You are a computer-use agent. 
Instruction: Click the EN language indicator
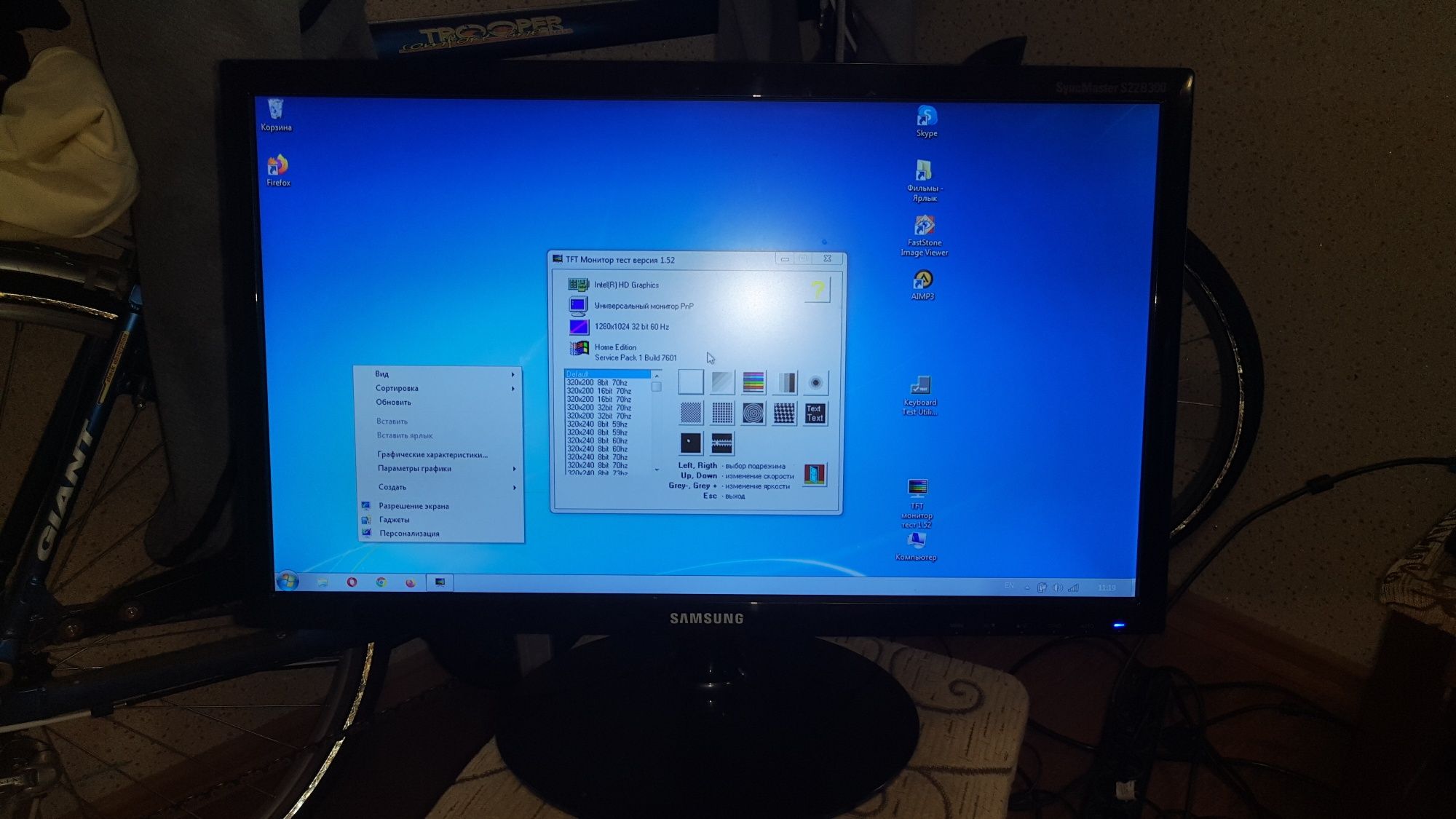[x=1009, y=586]
